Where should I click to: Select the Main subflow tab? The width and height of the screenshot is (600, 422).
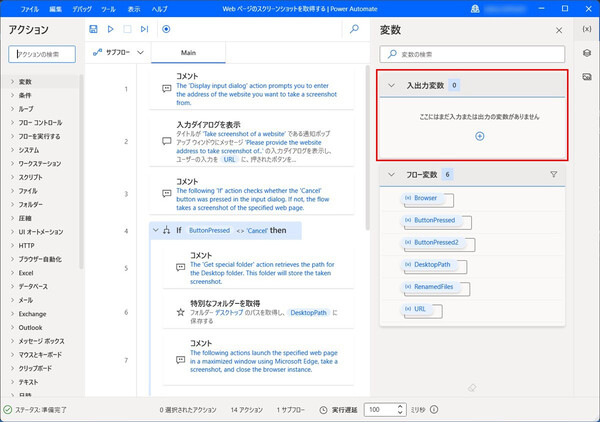pyautogui.click(x=189, y=52)
